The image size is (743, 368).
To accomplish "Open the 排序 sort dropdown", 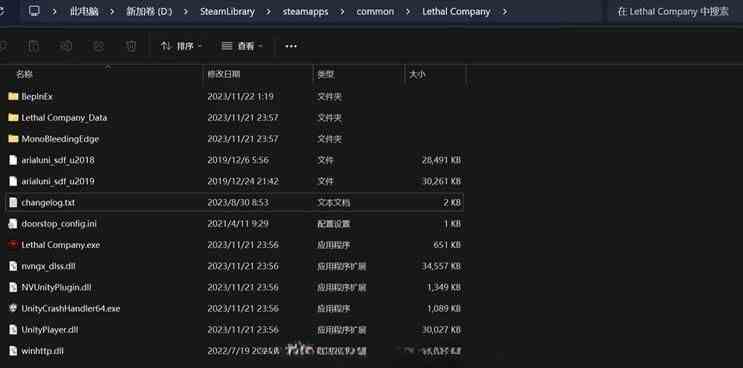I will coord(181,46).
